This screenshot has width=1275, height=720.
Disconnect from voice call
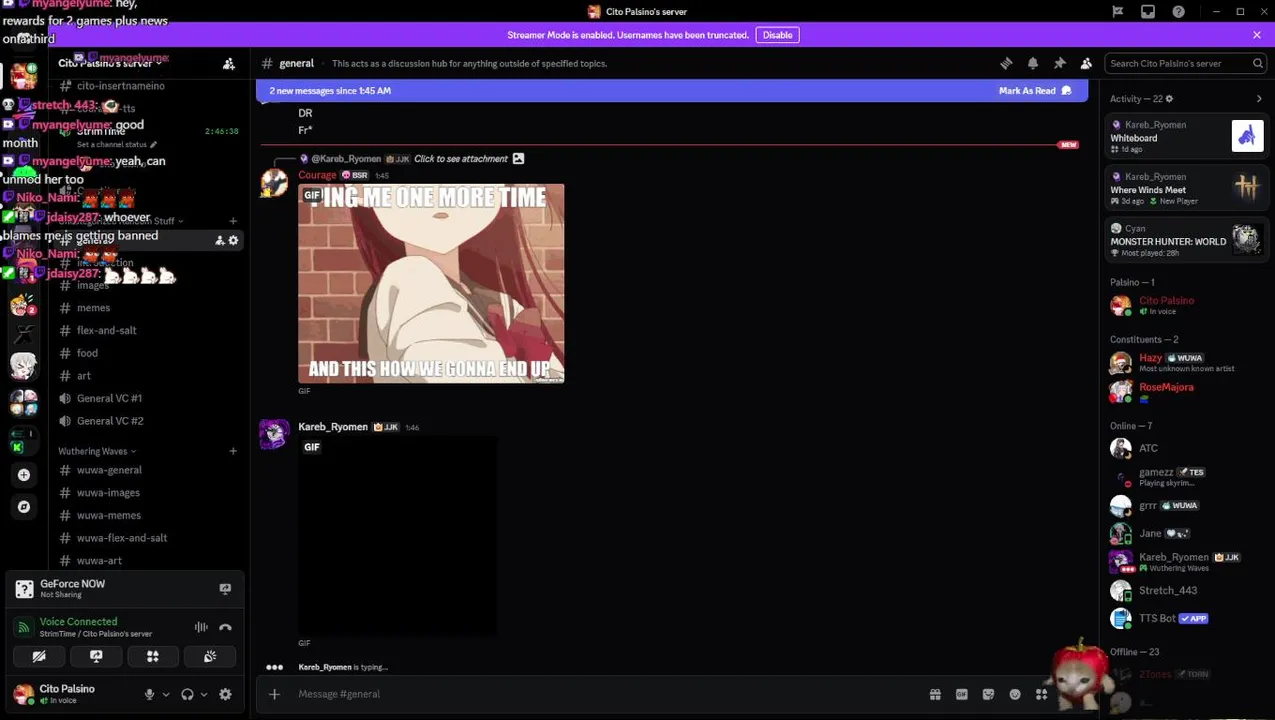point(225,627)
